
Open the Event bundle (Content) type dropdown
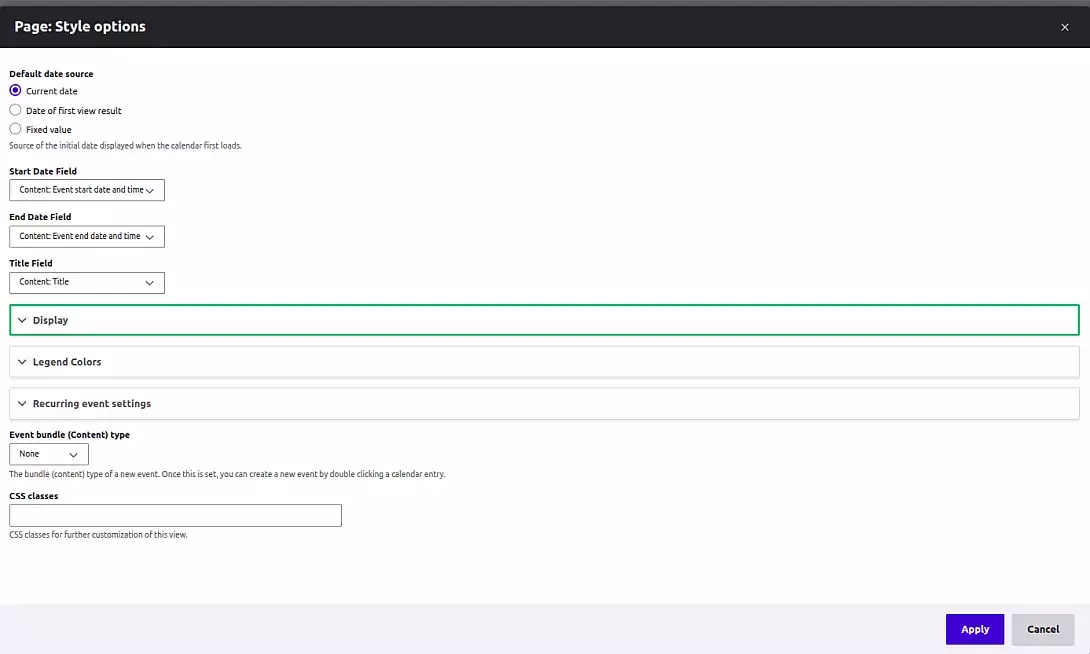tap(48, 453)
